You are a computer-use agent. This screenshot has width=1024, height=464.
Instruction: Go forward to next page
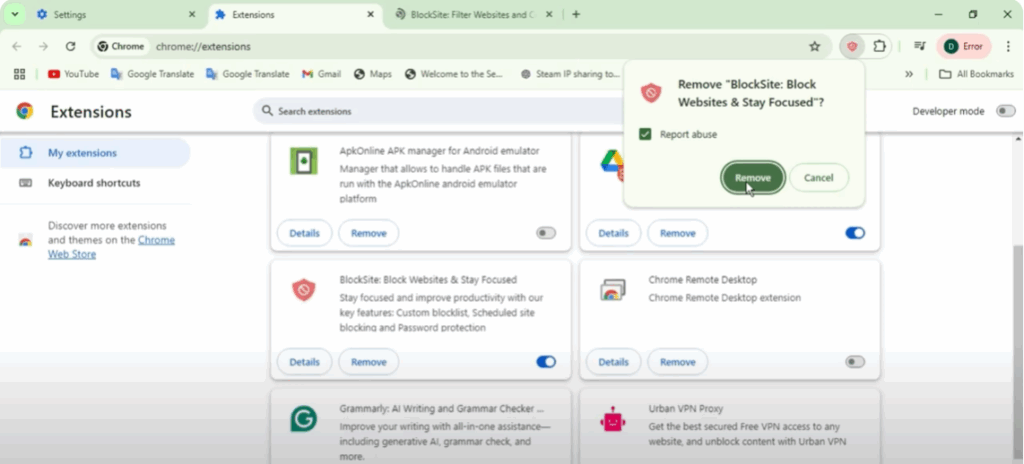[44, 46]
